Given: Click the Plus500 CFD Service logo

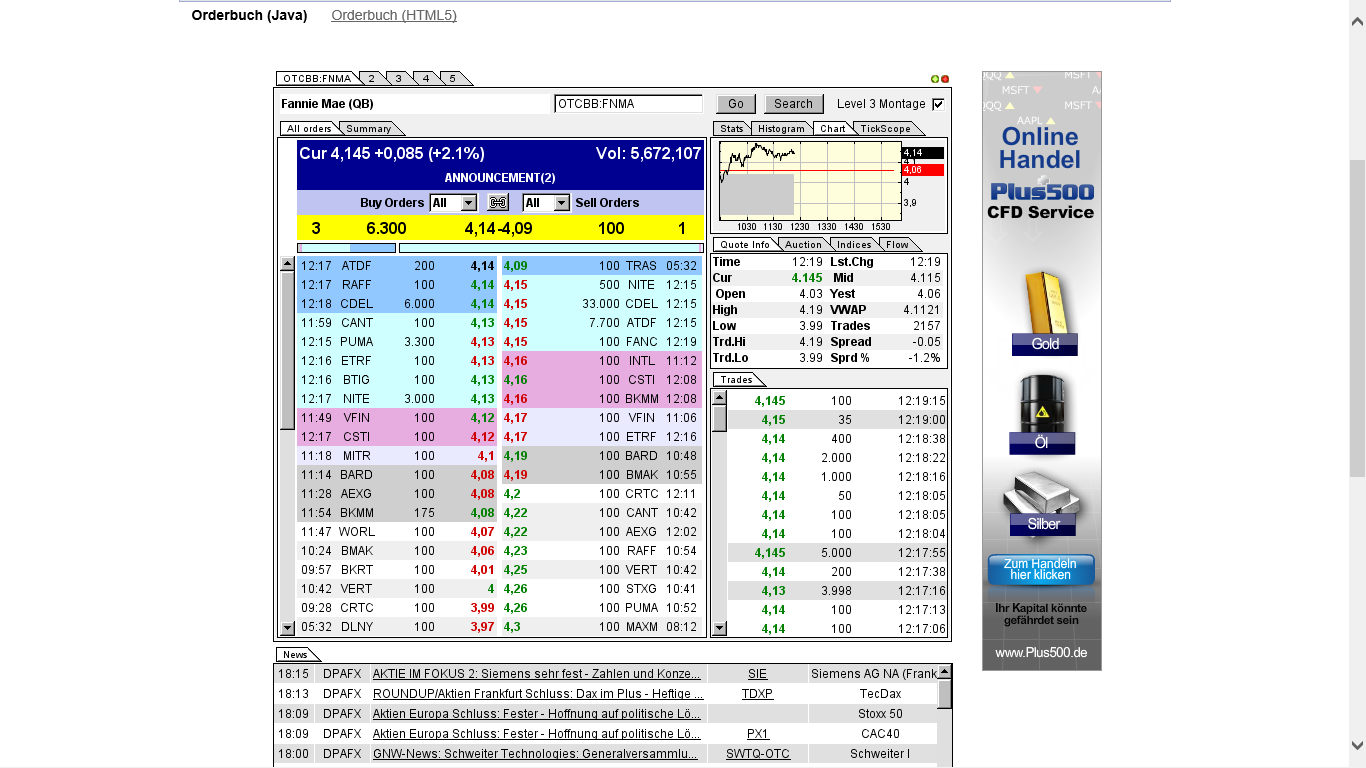Looking at the screenshot, I should click(x=1041, y=200).
